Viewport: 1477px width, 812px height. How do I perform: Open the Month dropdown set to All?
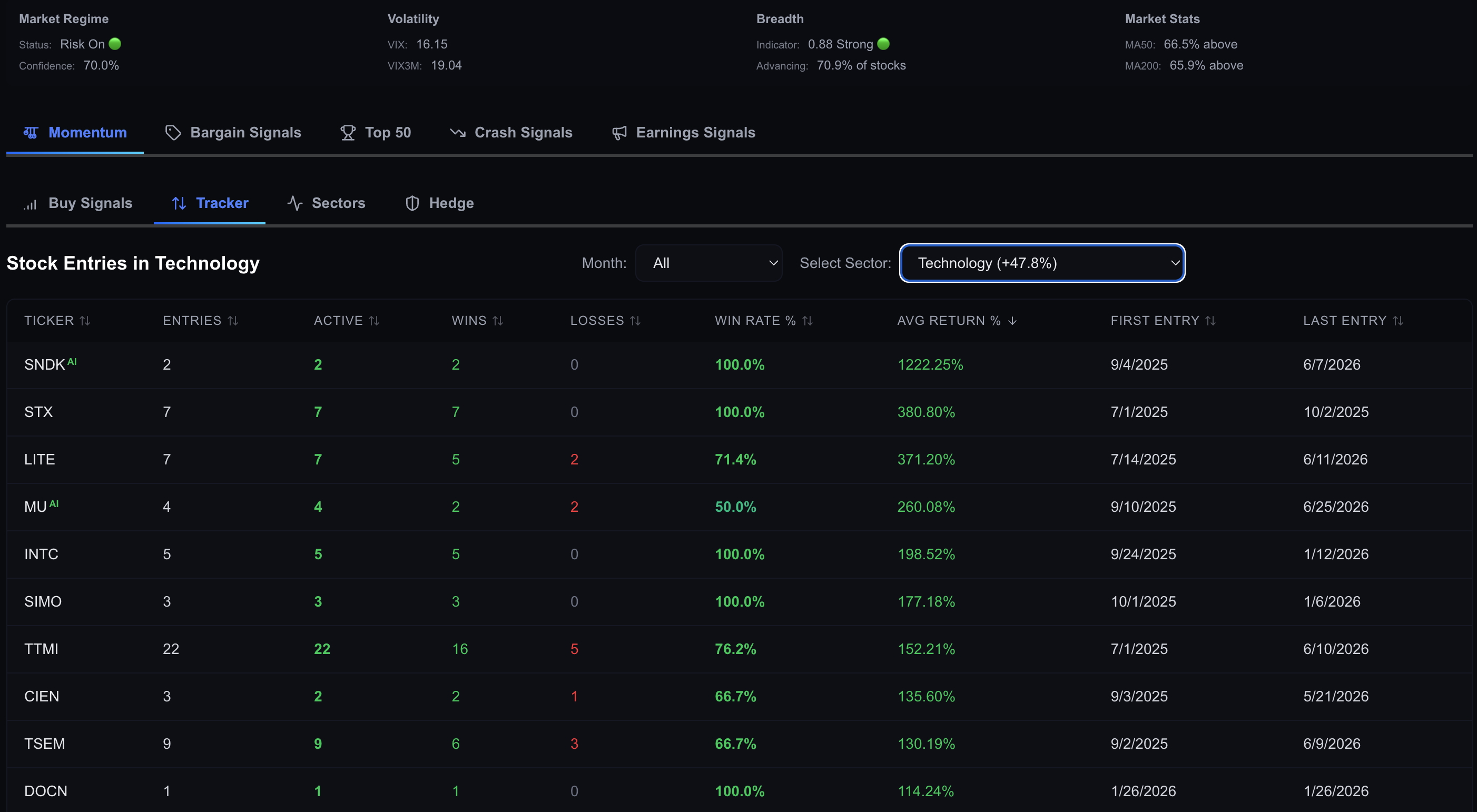pyautogui.click(x=708, y=263)
